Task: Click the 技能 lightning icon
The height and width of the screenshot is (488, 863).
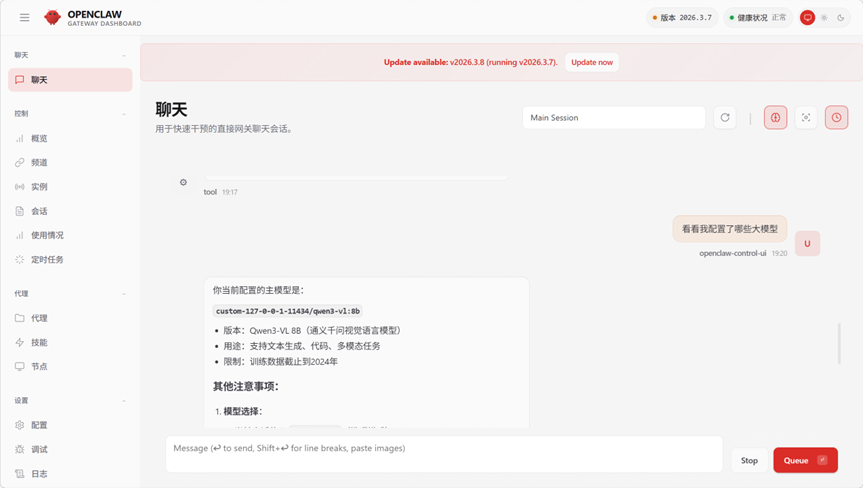Action: coord(20,342)
